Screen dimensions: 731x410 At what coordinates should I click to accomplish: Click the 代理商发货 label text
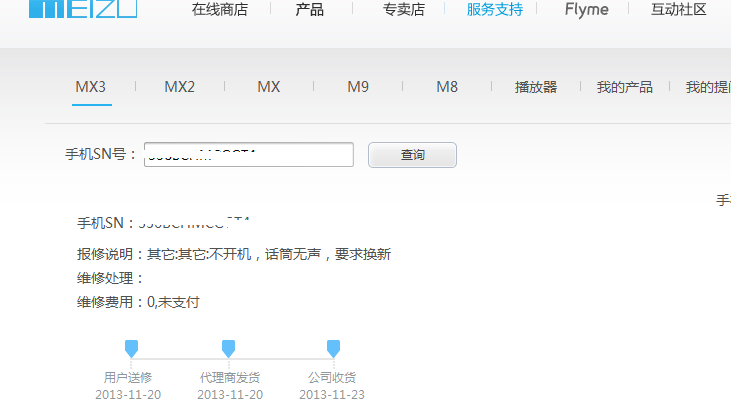(x=230, y=377)
